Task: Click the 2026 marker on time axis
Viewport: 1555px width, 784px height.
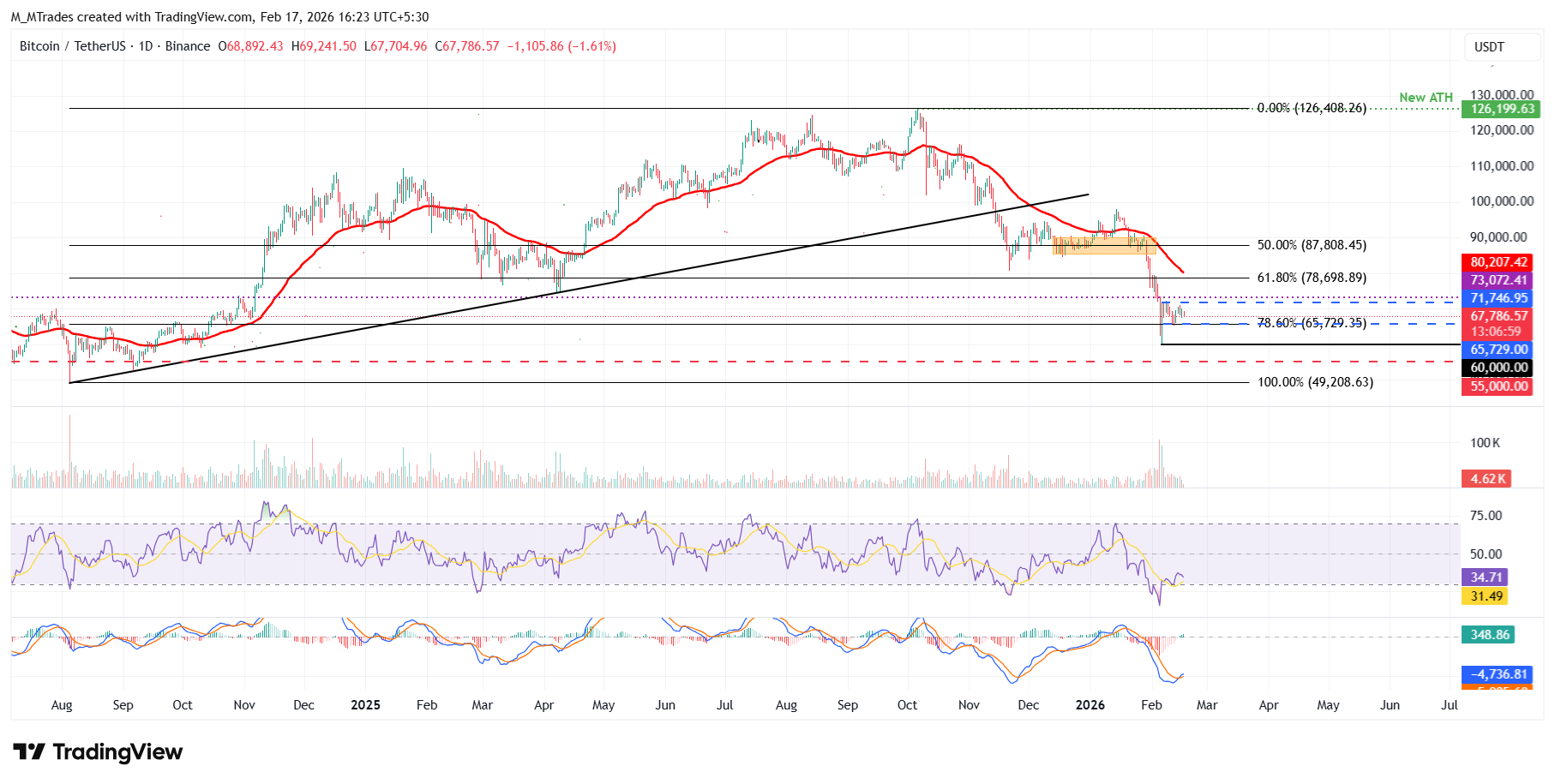Action: (x=1090, y=705)
